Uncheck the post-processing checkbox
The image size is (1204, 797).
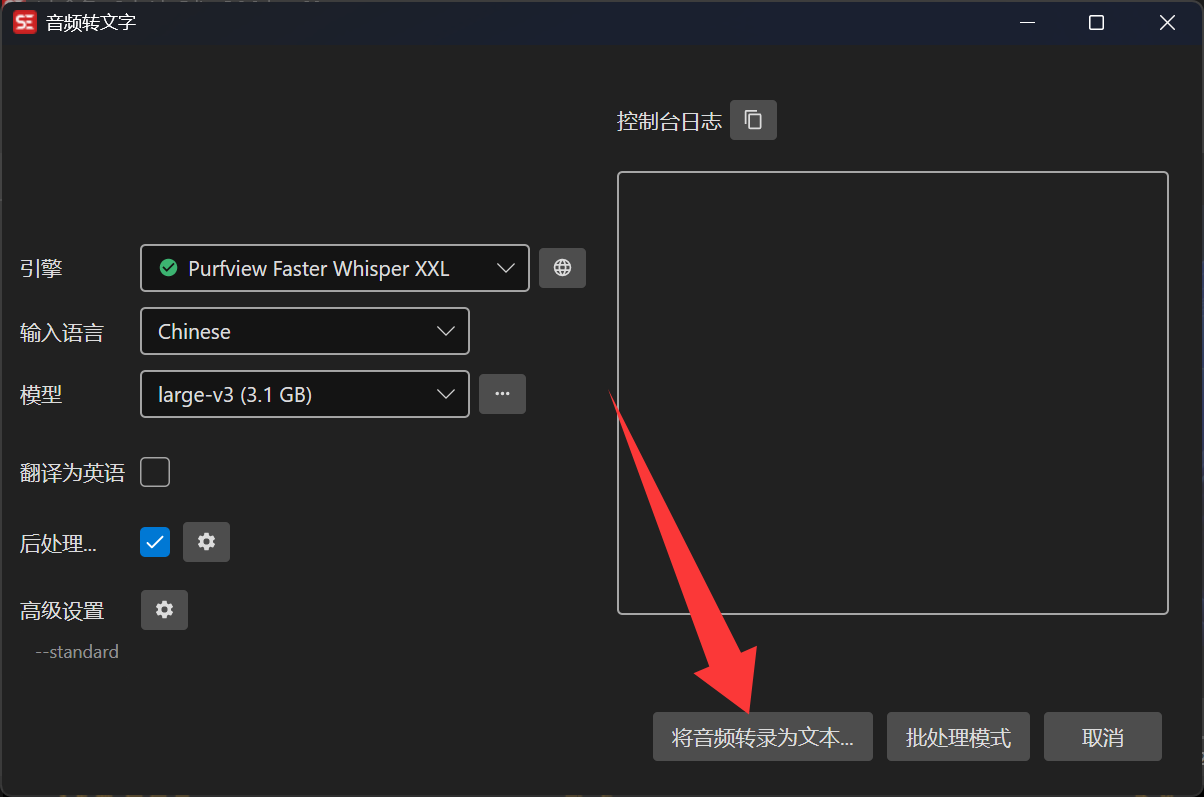point(155,542)
